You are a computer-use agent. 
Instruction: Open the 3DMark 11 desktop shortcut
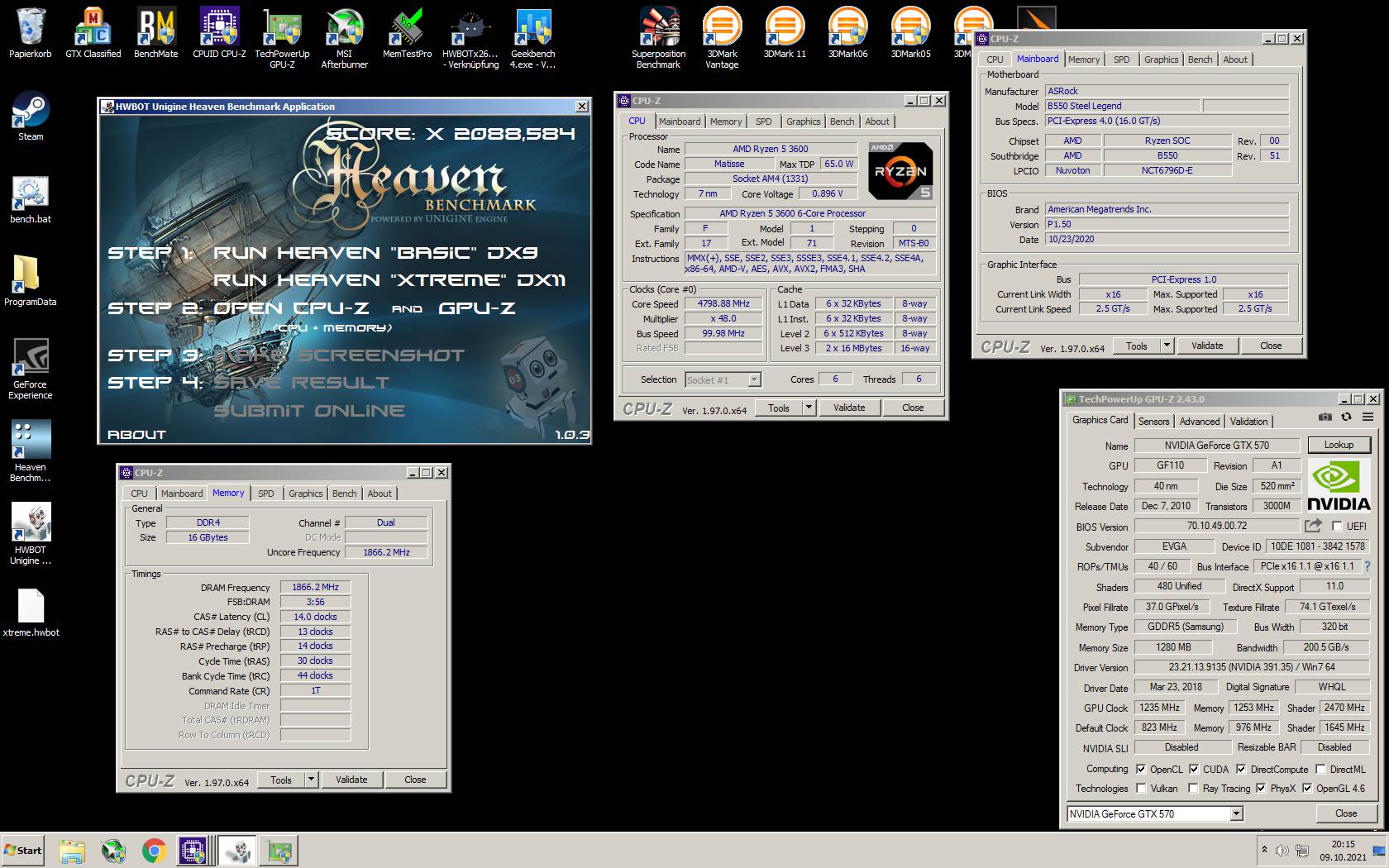[x=785, y=33]
